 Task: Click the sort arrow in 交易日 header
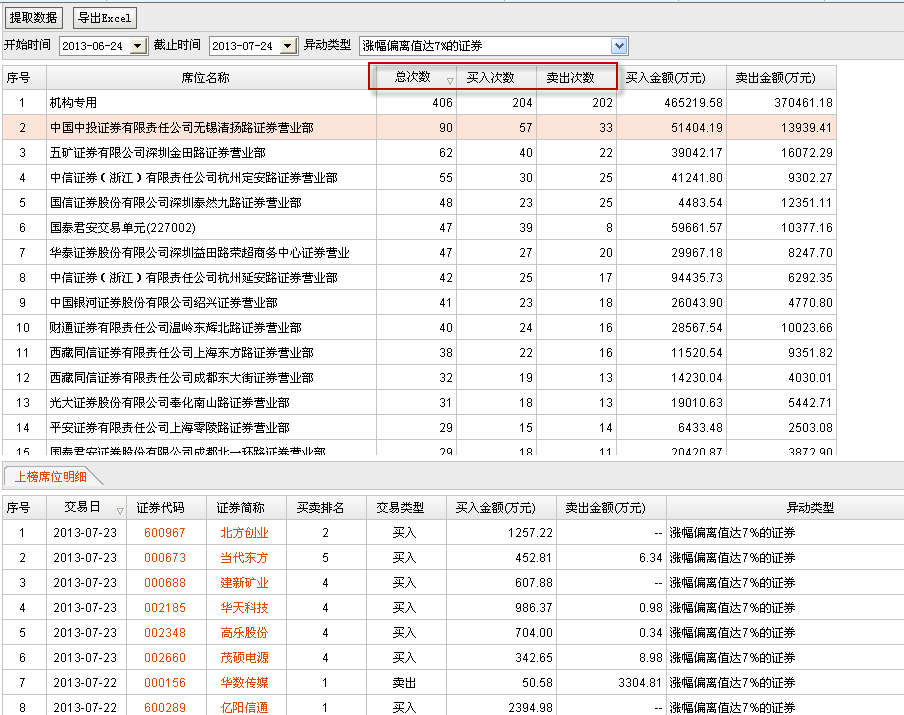(x=120, y=509)
